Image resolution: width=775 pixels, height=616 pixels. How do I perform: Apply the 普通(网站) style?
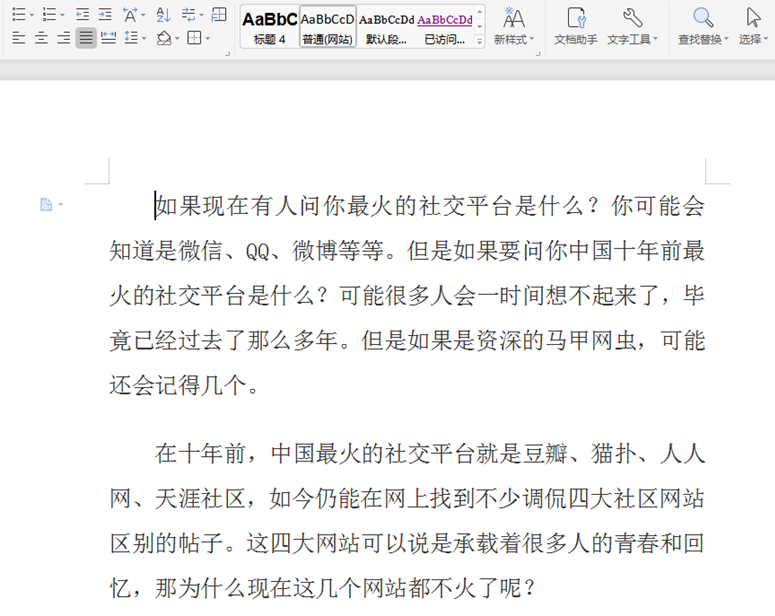(x=327, y=27)
